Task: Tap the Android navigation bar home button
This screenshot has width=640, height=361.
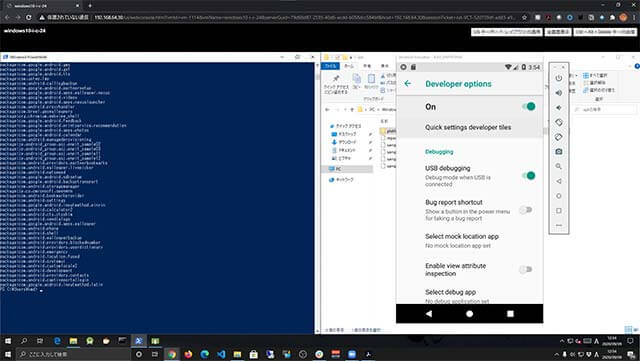Action: click(469, 314)
